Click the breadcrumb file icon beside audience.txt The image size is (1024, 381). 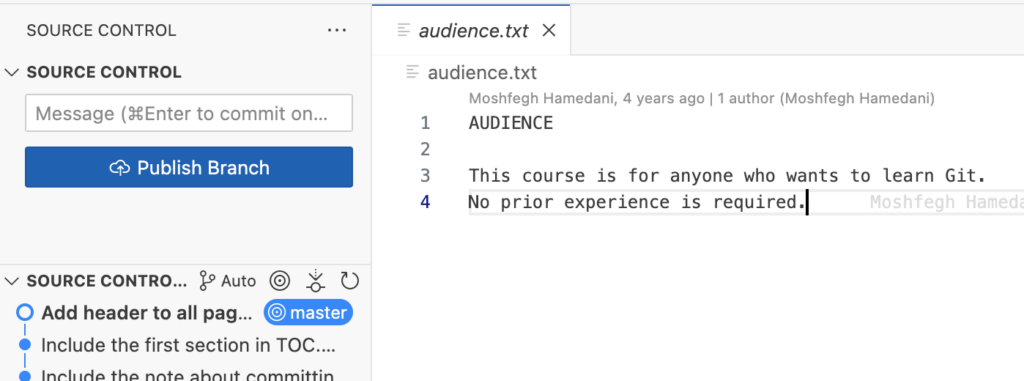(x=413, y=72)
